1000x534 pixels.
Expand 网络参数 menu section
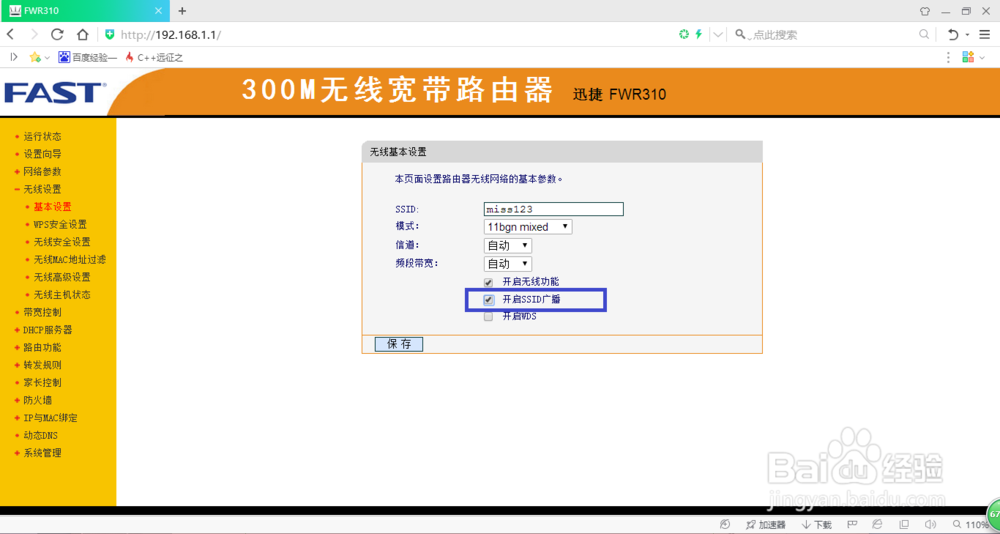coord(42,172)
